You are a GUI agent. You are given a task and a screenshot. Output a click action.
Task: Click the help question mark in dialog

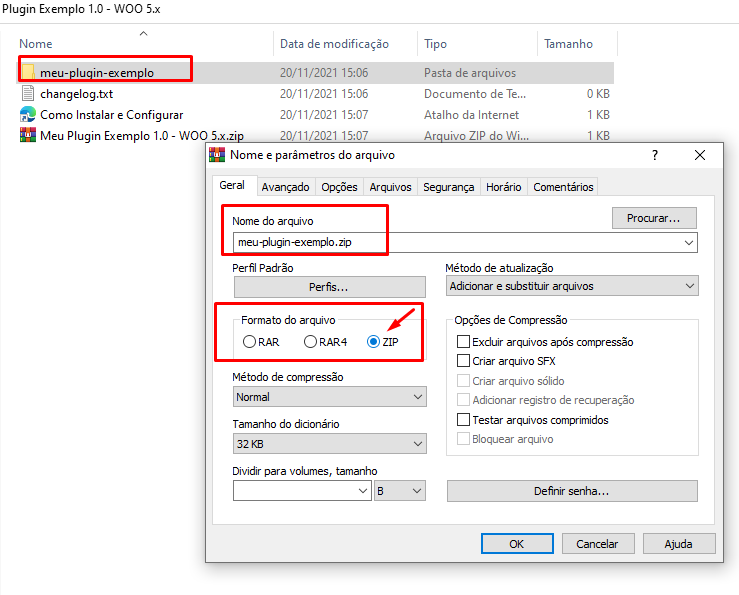(x=654, y=155)
